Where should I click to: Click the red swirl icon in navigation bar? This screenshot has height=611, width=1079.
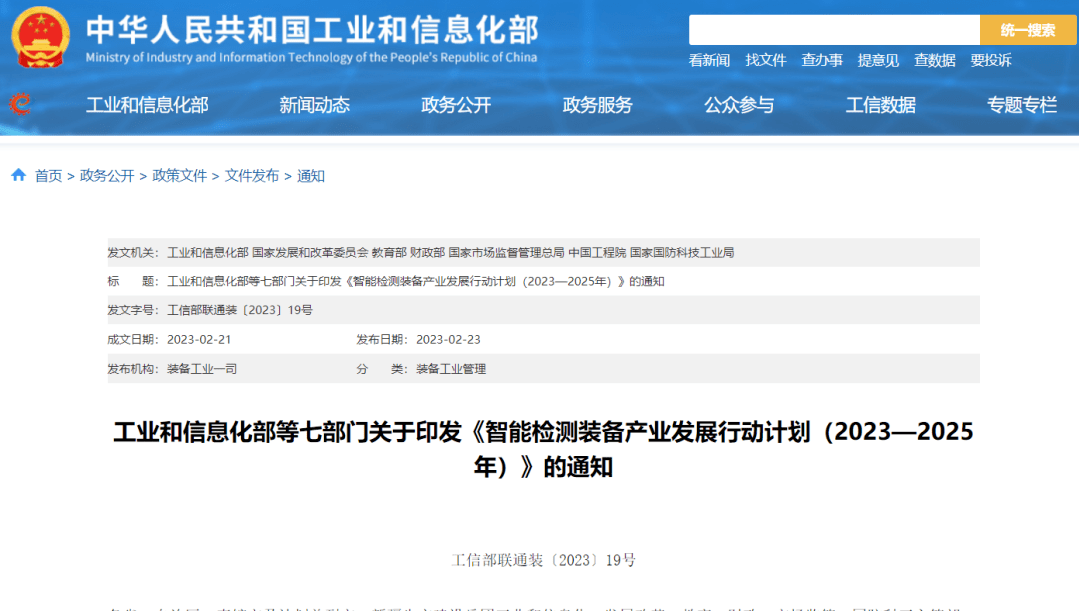[19, 104]
